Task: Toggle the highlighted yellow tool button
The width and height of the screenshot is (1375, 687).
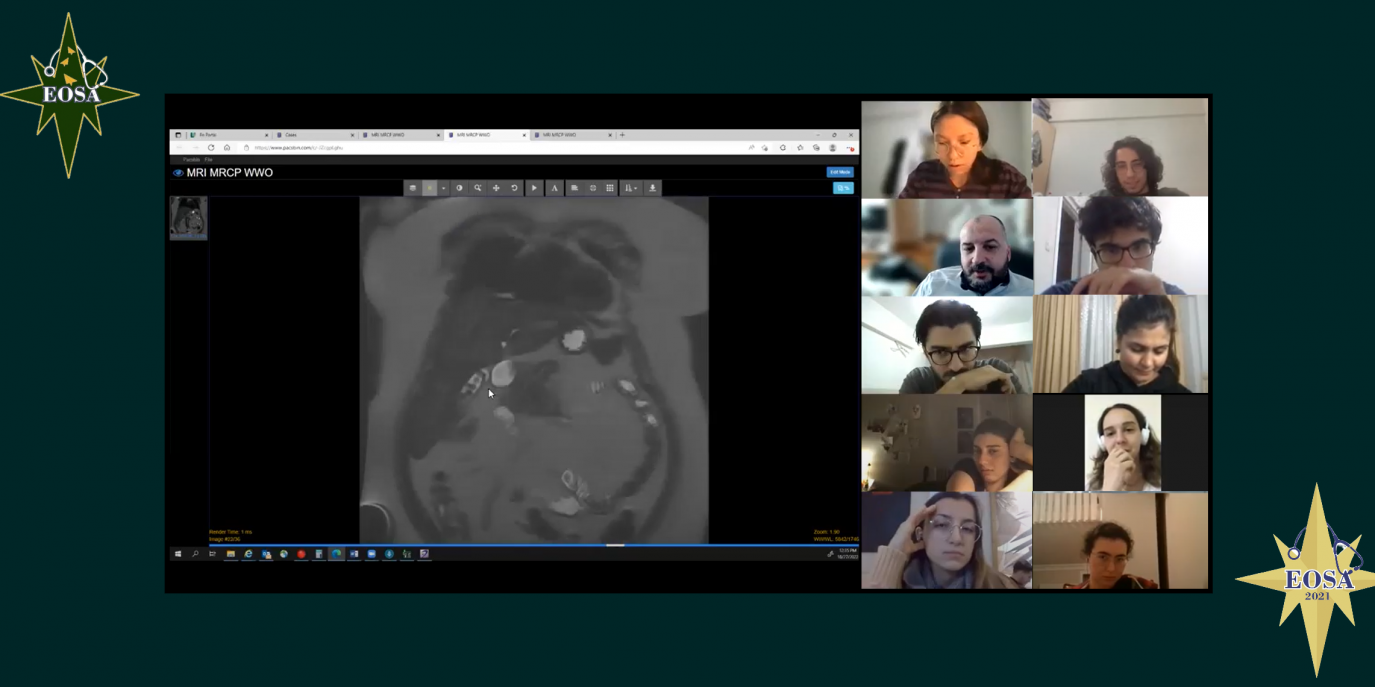Action: [x=430, y=188]
